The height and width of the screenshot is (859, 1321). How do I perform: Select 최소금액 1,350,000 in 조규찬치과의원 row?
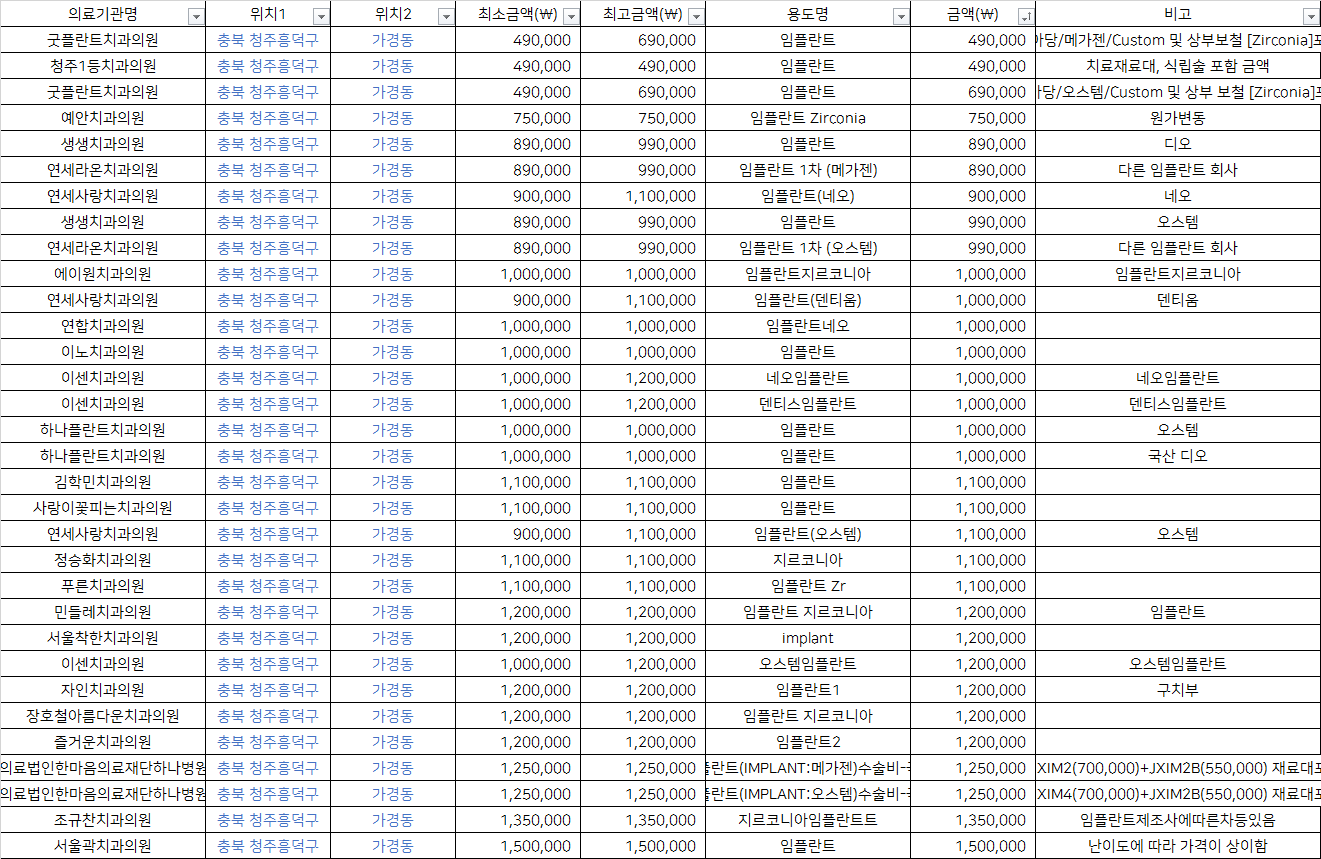(x=518, y=820)
